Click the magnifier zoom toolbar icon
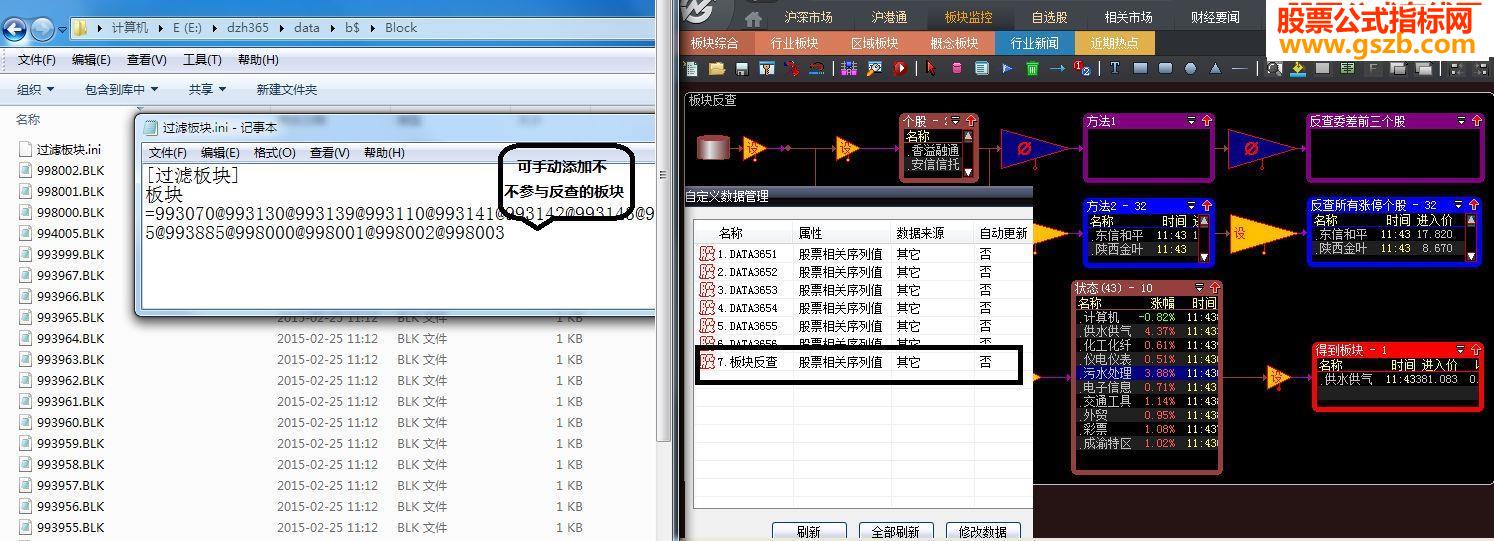Image resolution: width=1494 pixels, height=541 pixels. [1274, 68]
